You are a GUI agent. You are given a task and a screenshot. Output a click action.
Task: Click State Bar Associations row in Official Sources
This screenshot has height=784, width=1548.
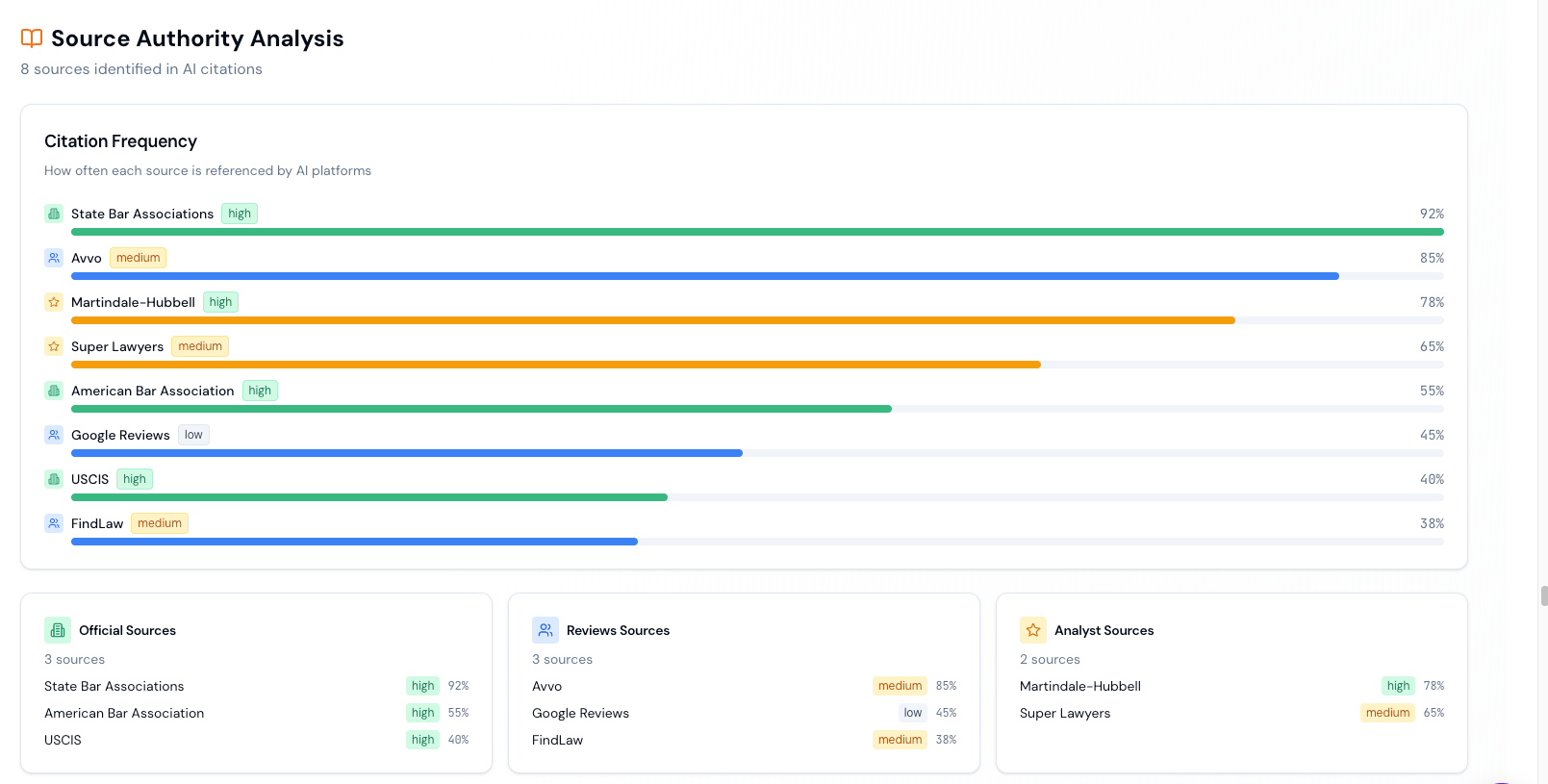click(x=256, y=686)
